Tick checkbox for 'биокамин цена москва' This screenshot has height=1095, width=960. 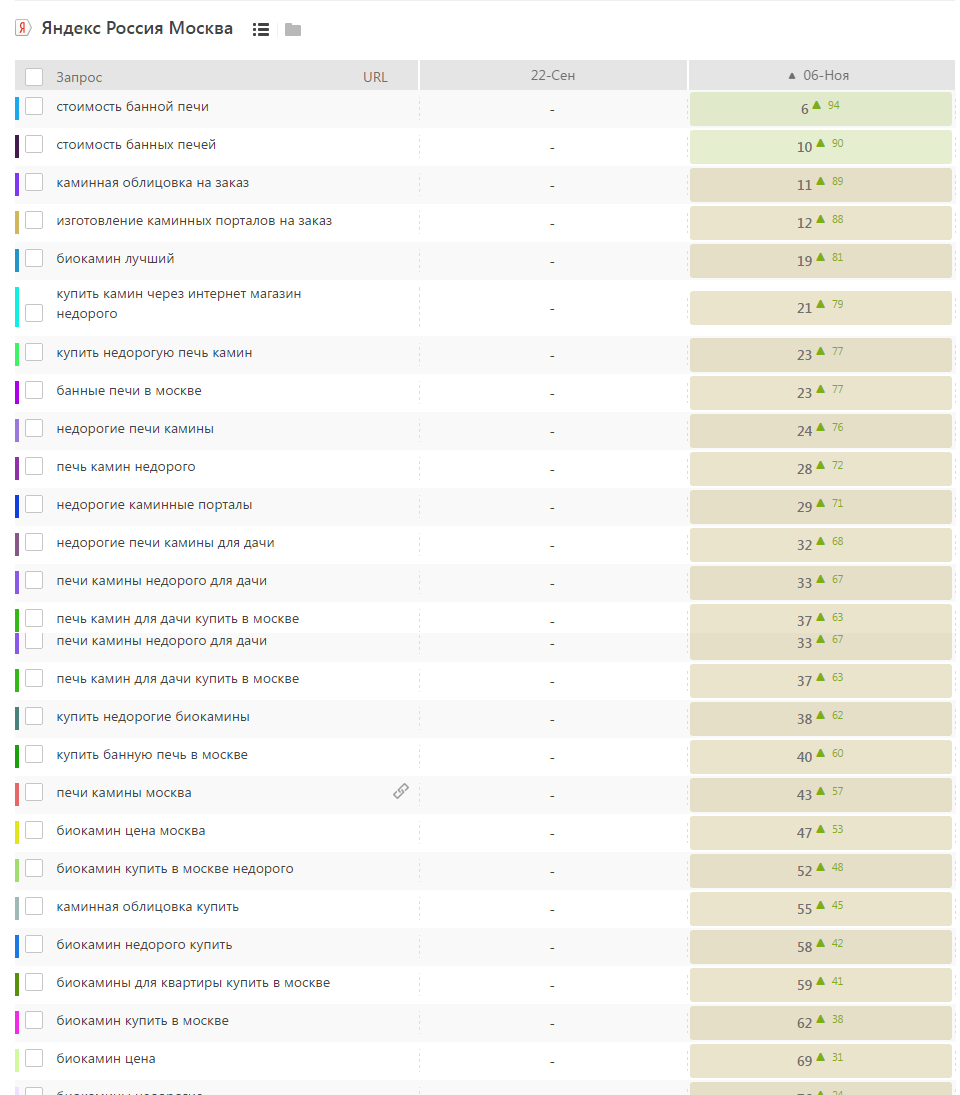(x=34, y=830)
